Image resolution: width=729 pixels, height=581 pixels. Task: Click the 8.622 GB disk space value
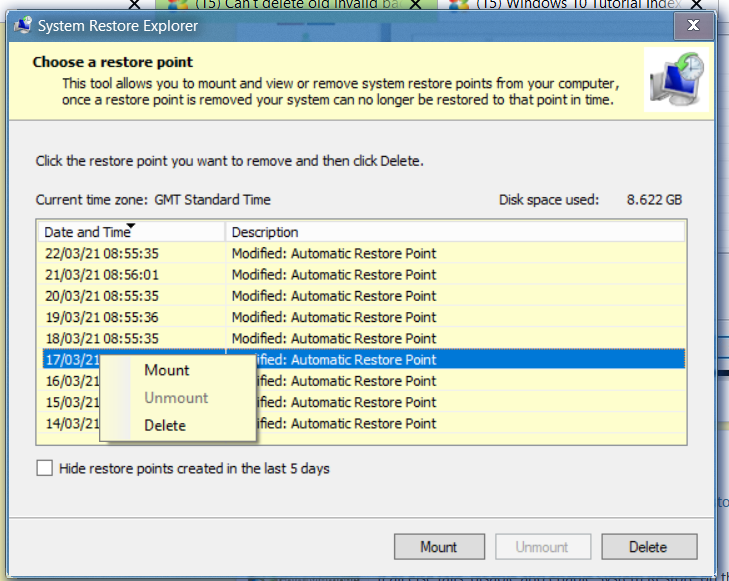click(x=654, y=200)
